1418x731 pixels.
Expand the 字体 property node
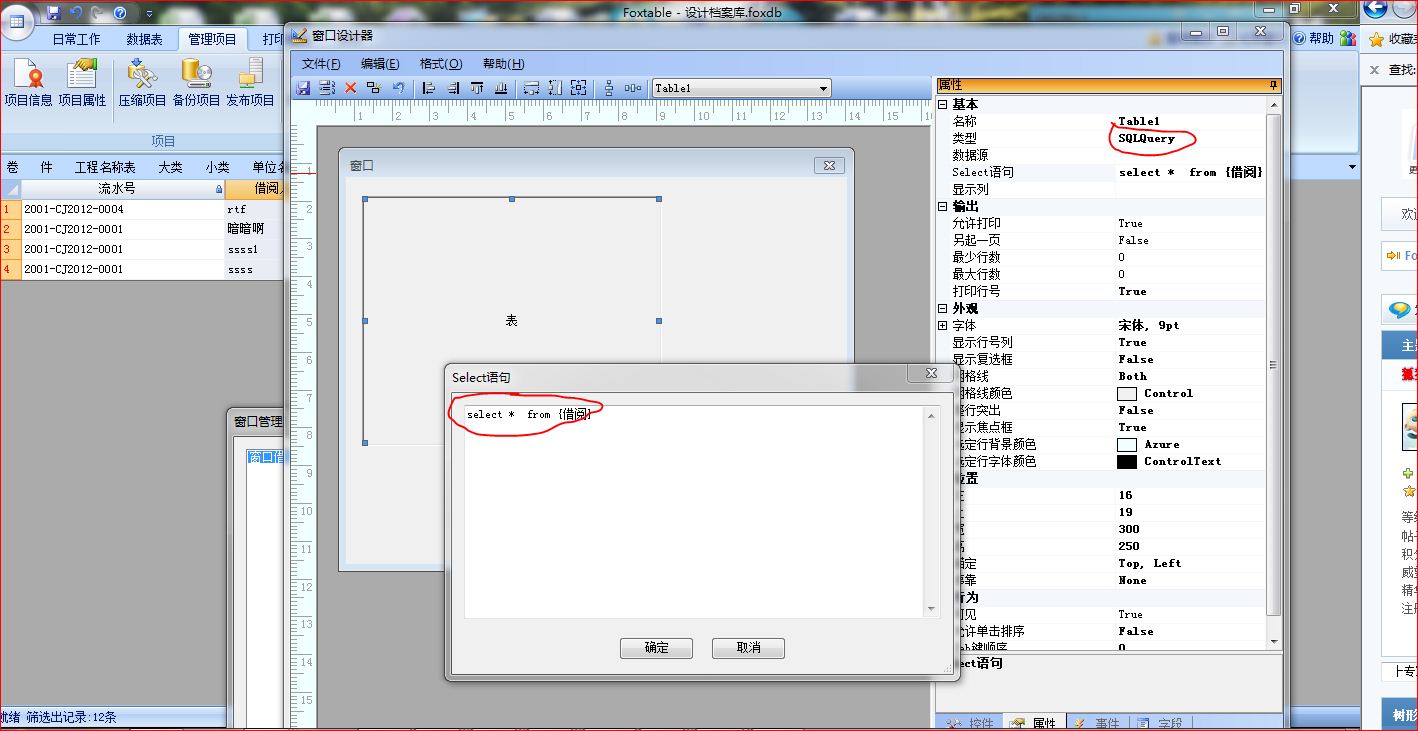coord(942,325)
